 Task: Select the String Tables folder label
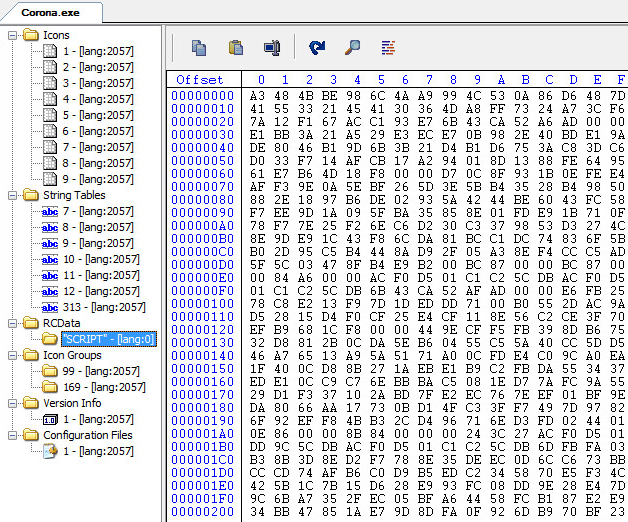click(x=74, y=195)
